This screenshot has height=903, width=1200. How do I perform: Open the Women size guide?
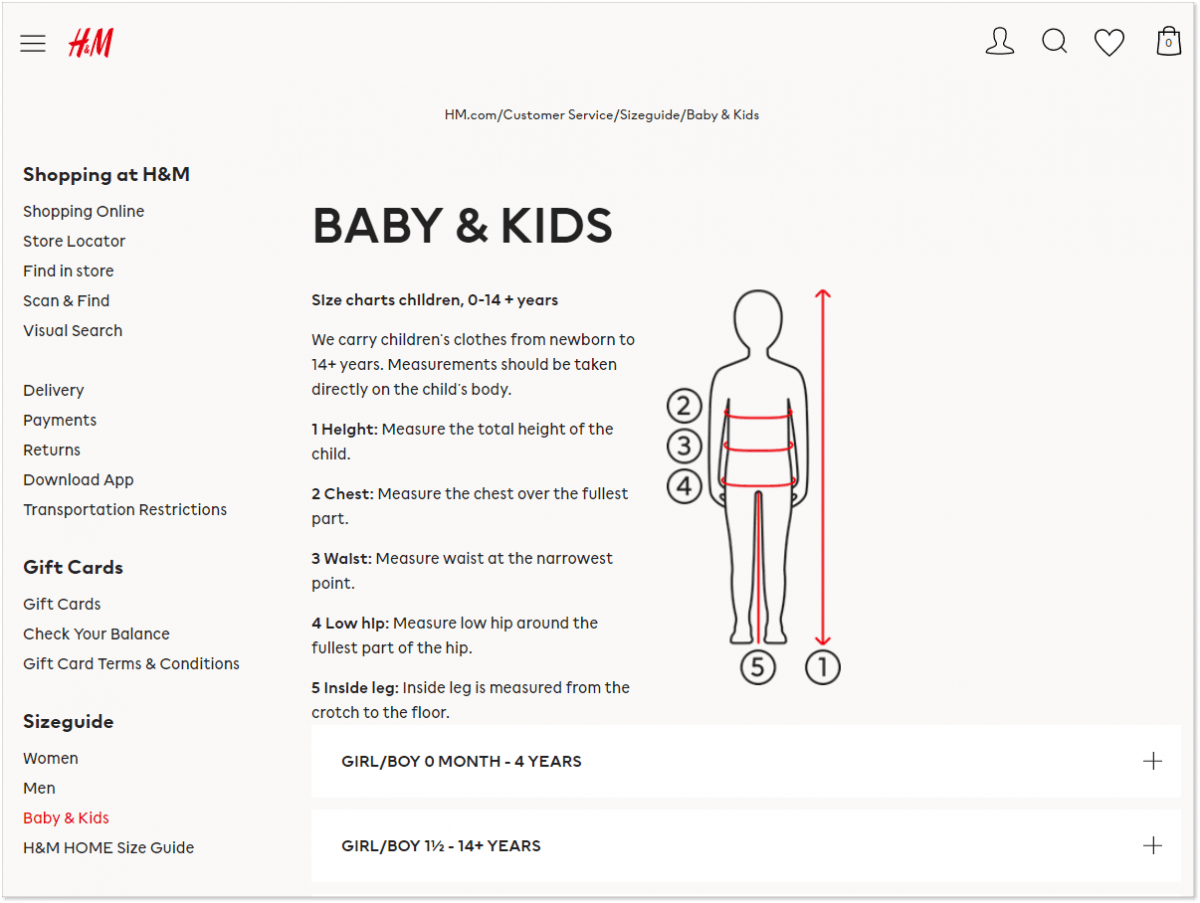(50, 758)
